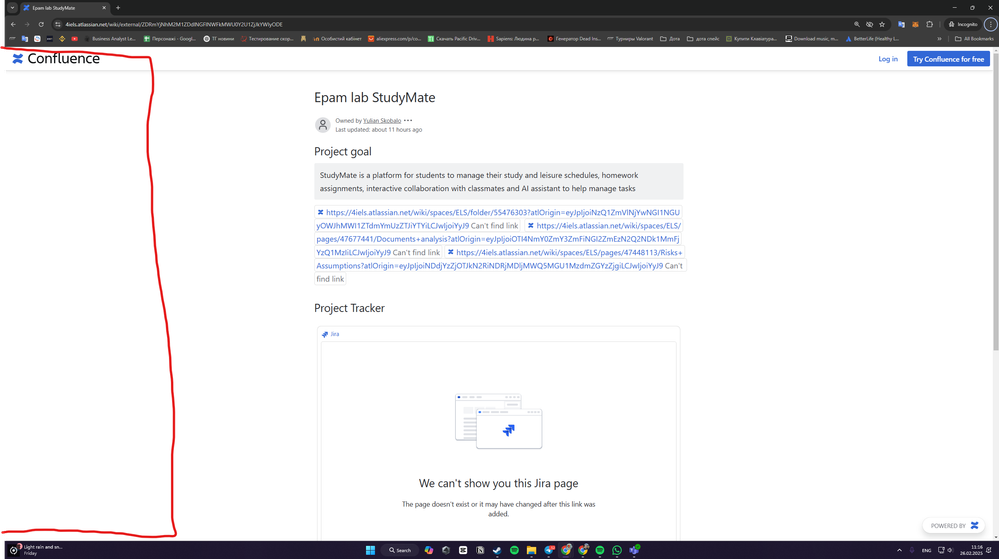Open the aliexpress.com bookmark

tap(394, 39)
